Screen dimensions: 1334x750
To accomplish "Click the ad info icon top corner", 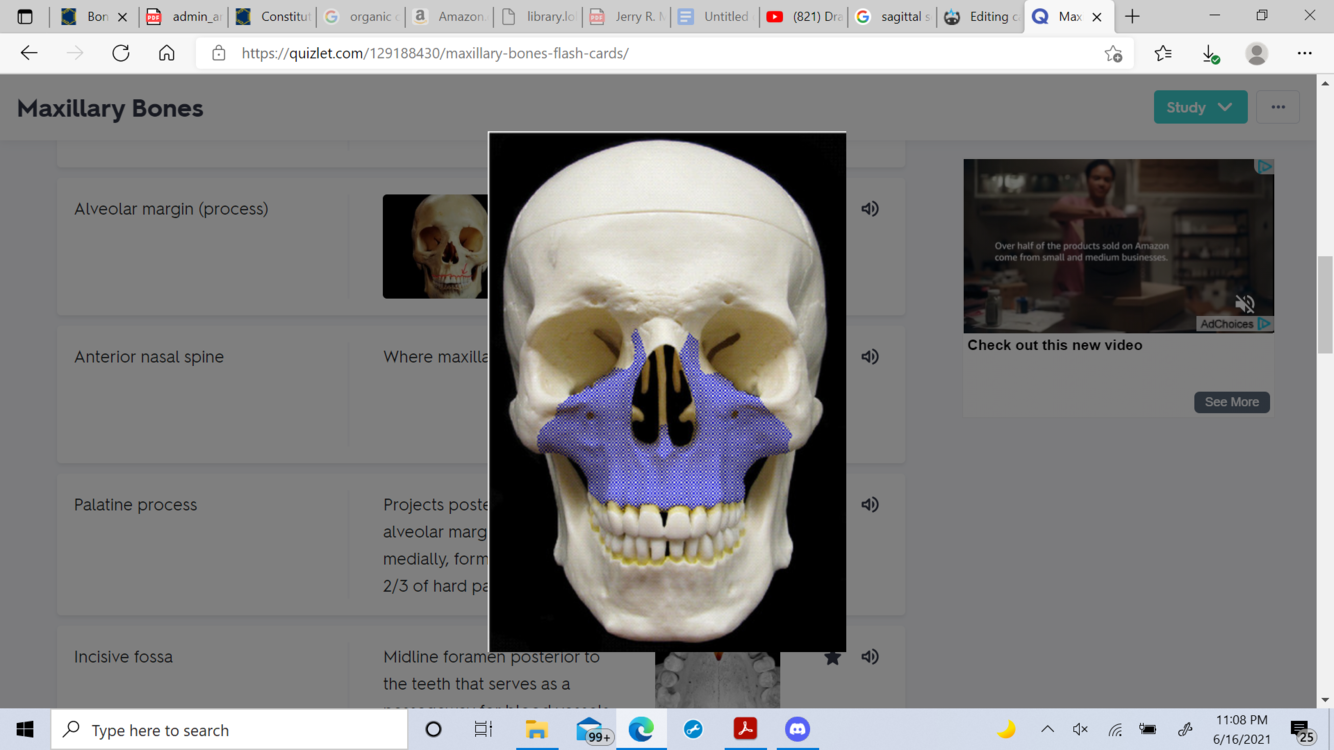I will pyautogui.click(x=1265, y=166).
